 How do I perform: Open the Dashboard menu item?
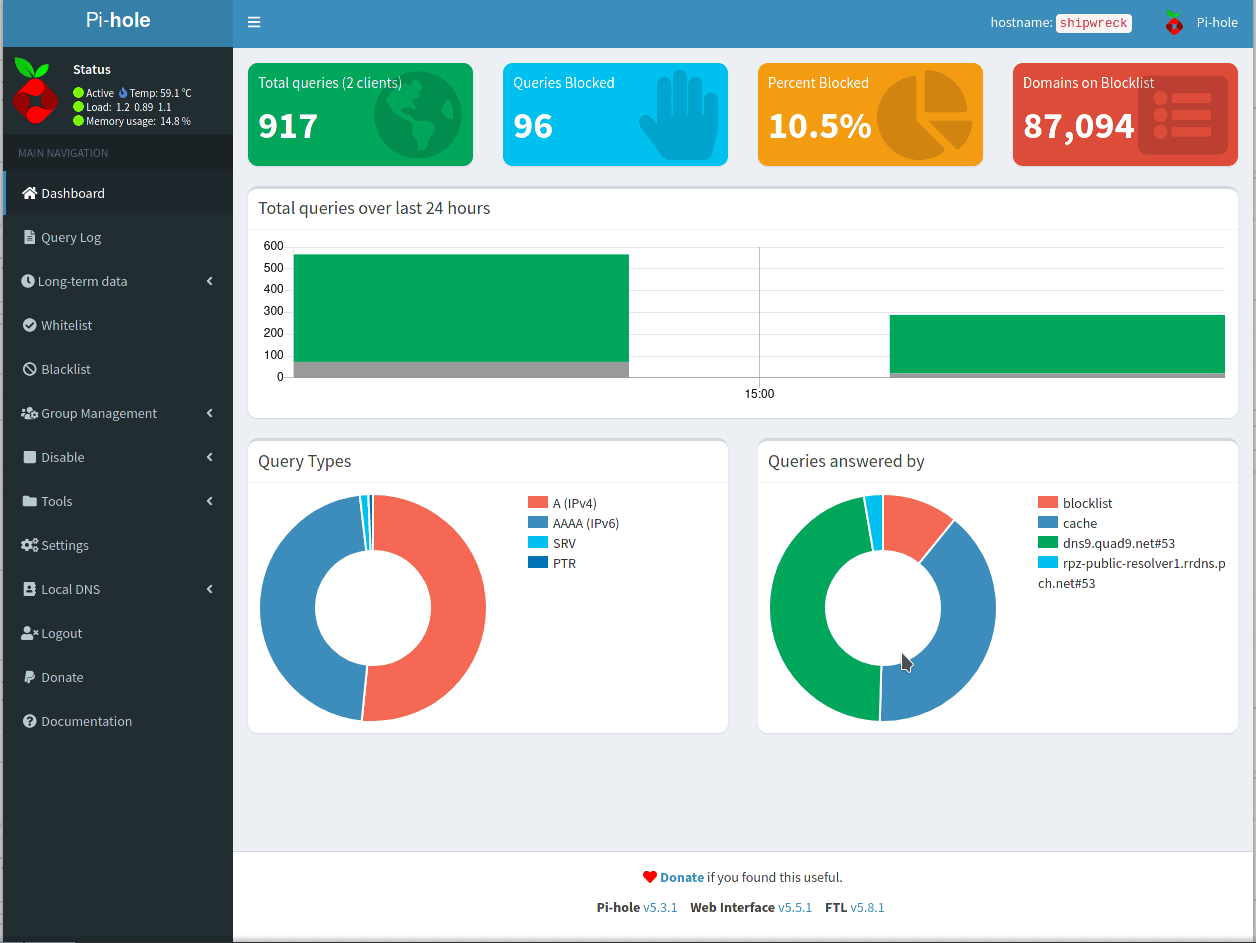pos(118,193)
